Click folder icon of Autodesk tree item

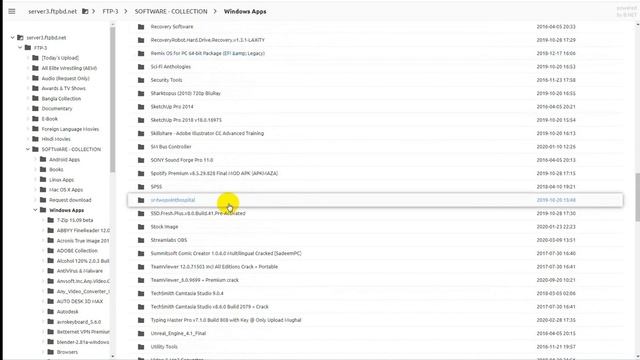coord(51,311)
